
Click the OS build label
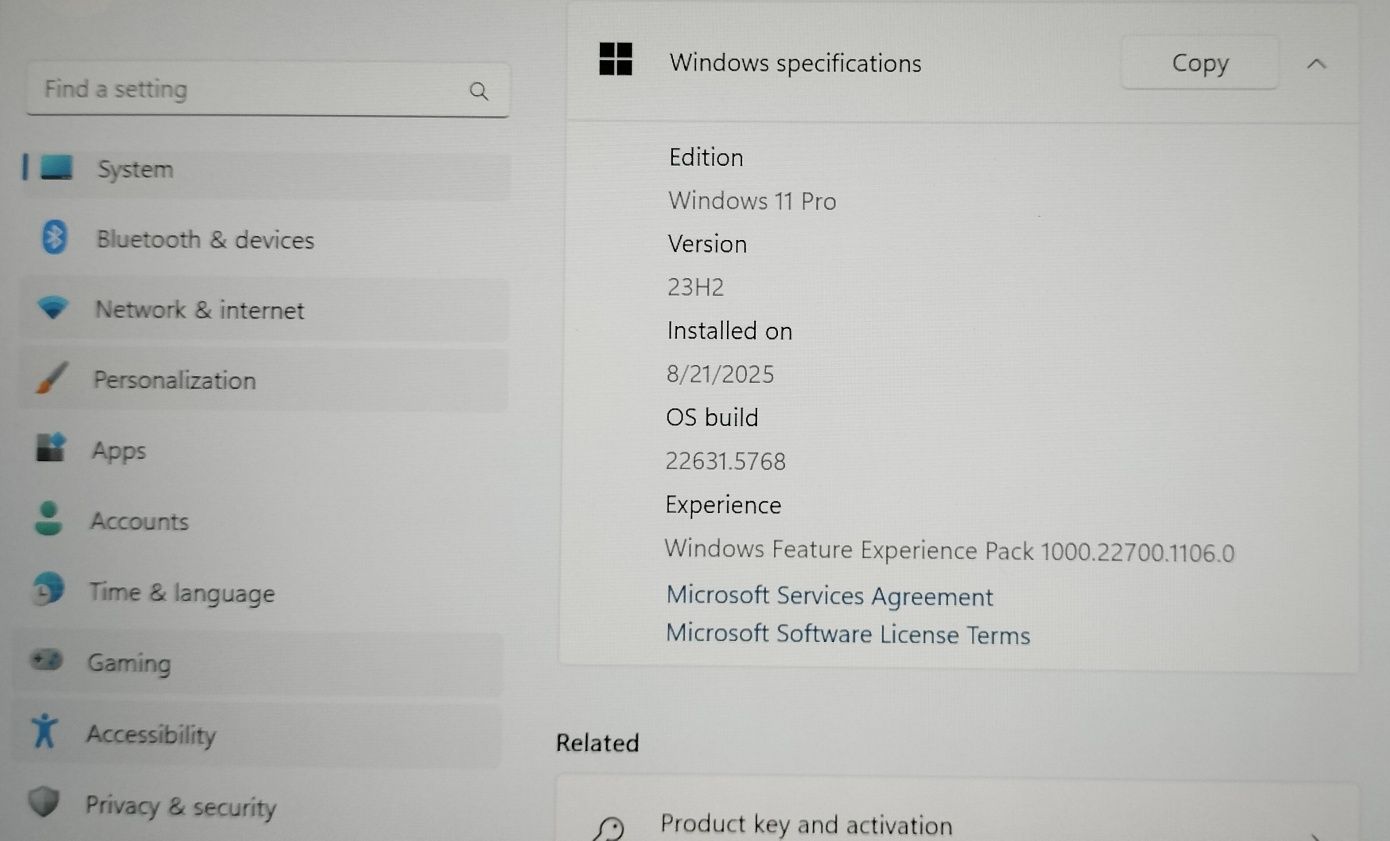tap(712, 417)
